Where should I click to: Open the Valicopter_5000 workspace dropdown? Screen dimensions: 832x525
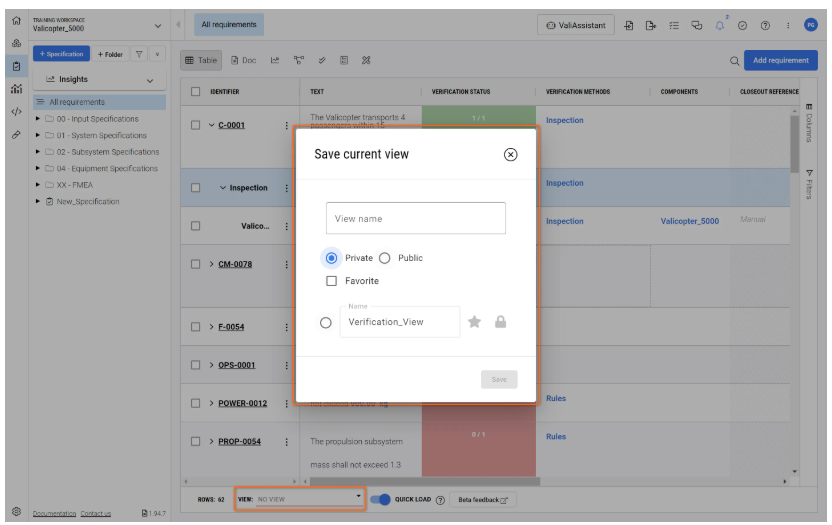(x=158, y=25)
